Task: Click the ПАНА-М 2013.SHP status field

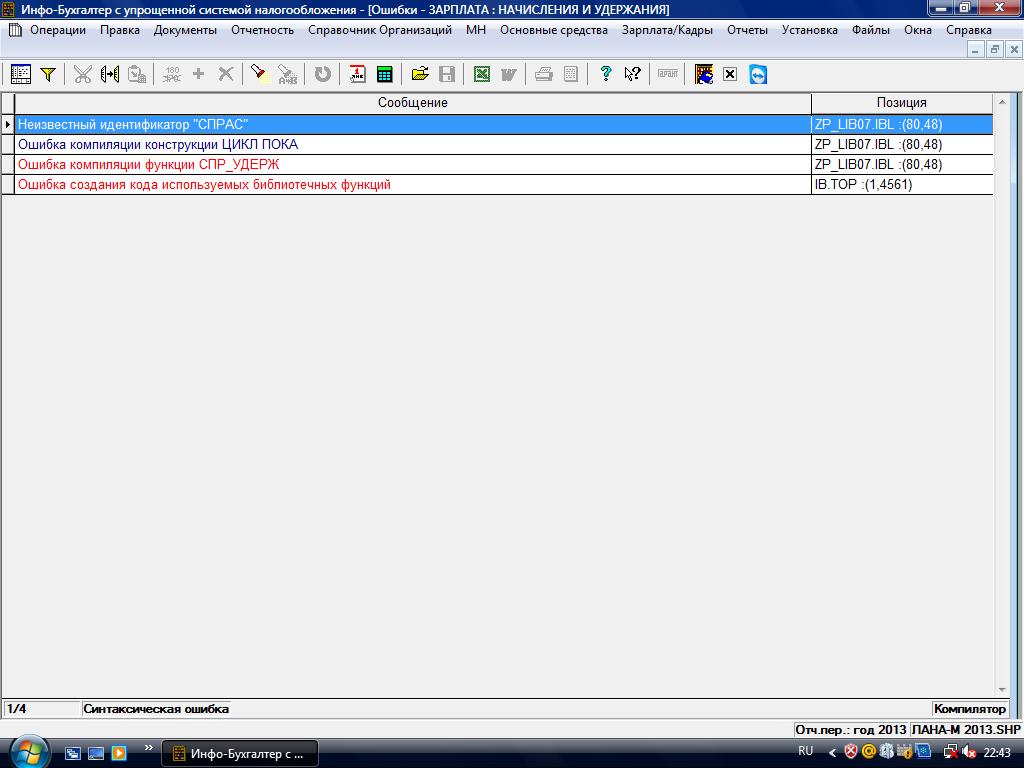Action: (966, 729)
